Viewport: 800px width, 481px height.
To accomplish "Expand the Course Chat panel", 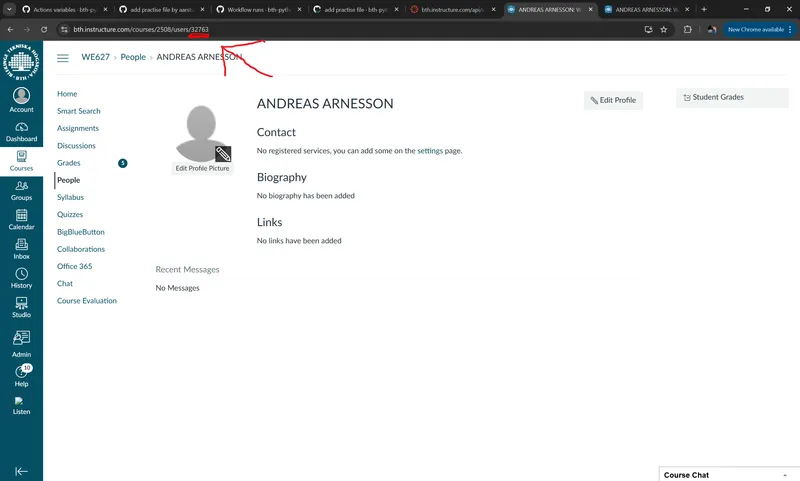I will 728,474.
